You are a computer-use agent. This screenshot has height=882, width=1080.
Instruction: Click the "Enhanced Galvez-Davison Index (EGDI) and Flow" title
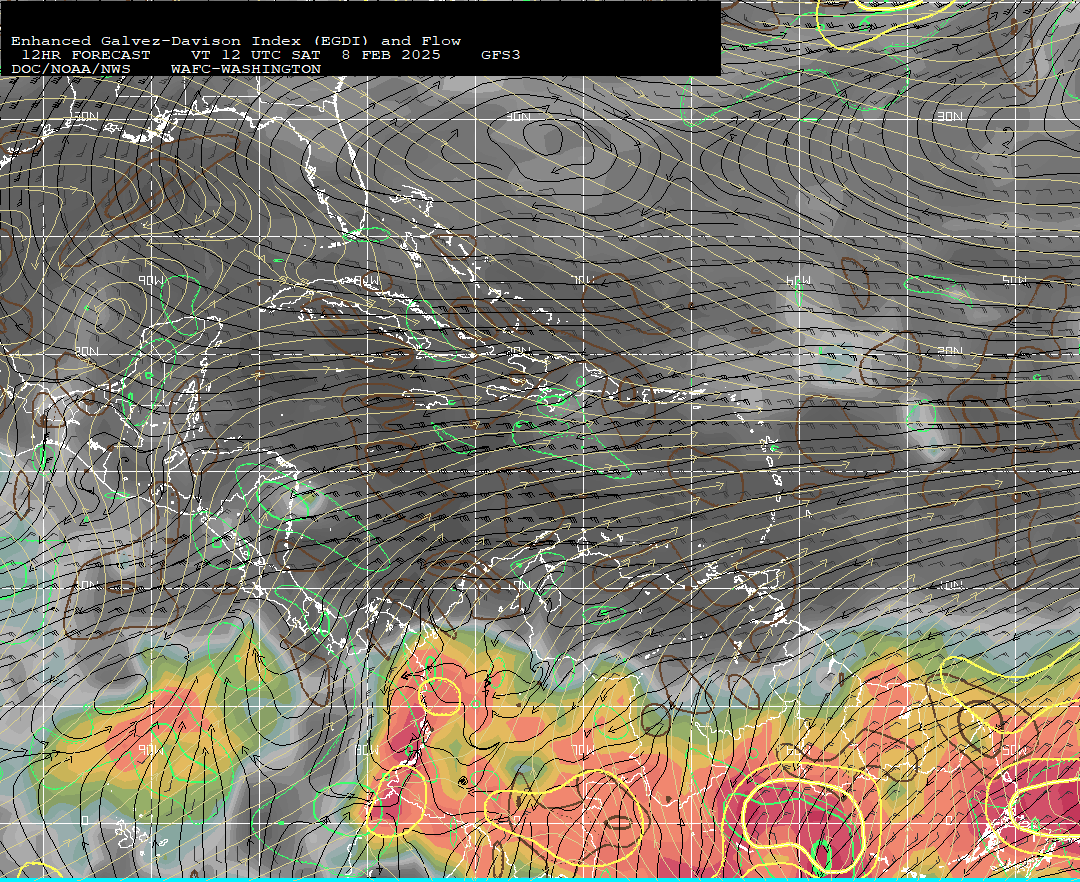pyautogui.click(x=236, y=41)
